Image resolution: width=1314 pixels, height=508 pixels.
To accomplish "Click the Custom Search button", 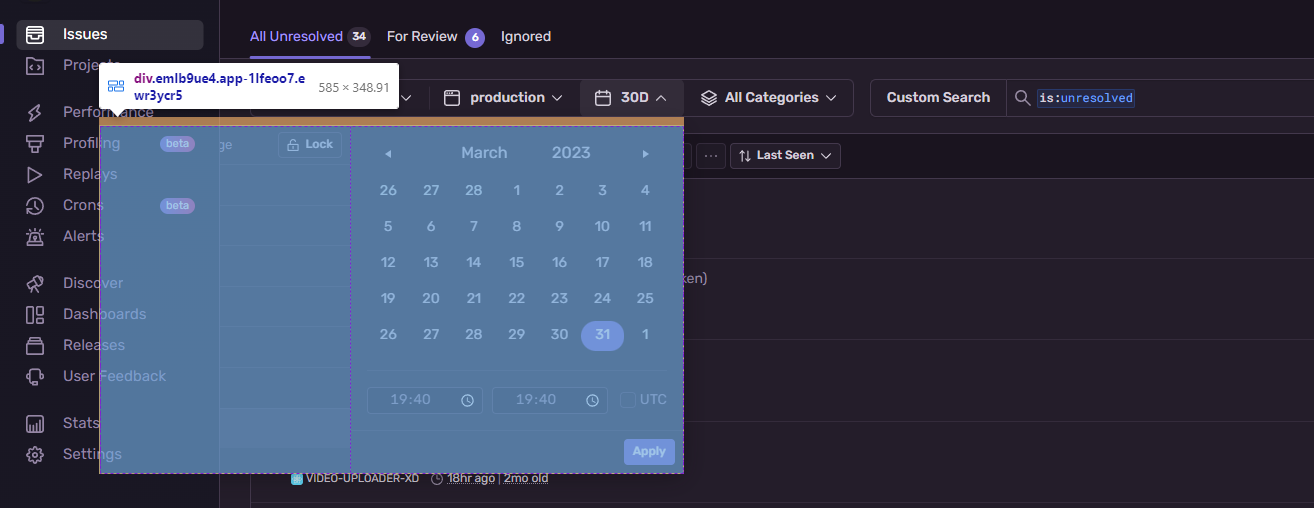I will [938, 98].
